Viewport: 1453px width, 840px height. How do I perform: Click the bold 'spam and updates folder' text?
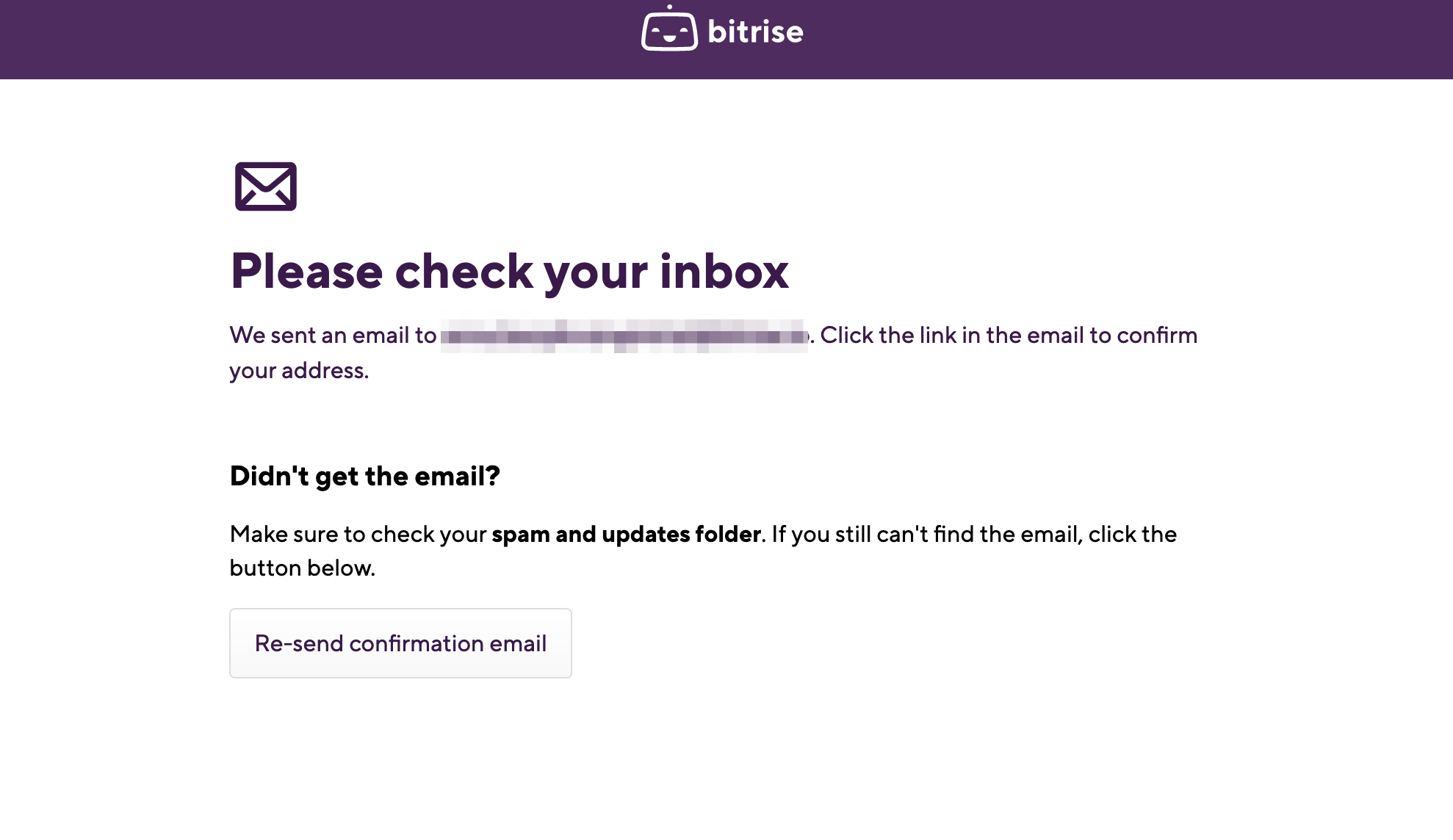[x=627, y=535]
